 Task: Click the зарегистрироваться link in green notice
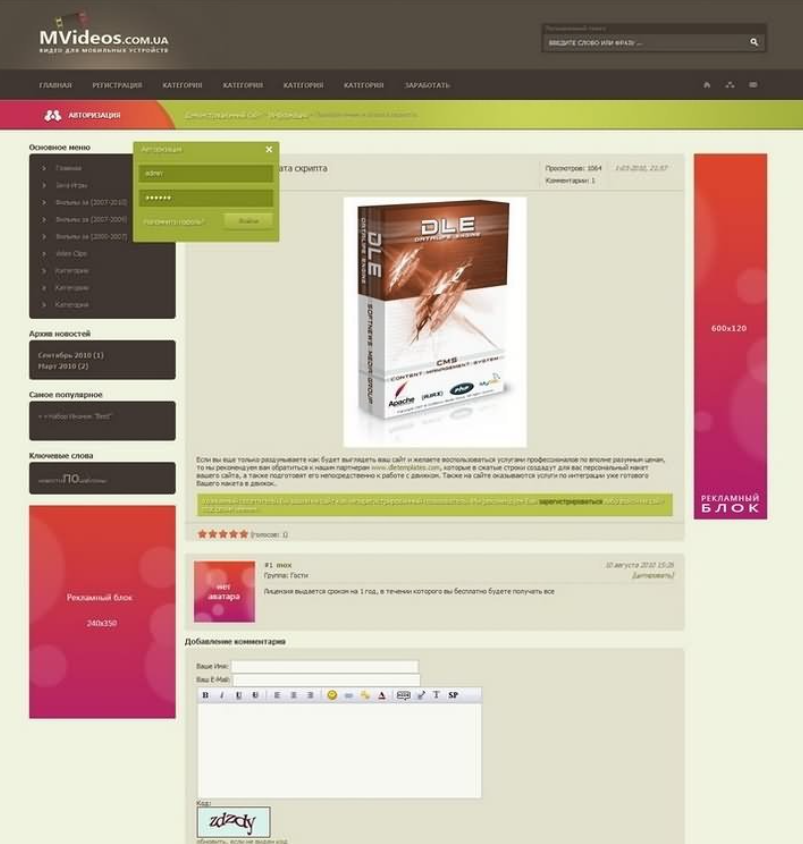tap(571, 501)
